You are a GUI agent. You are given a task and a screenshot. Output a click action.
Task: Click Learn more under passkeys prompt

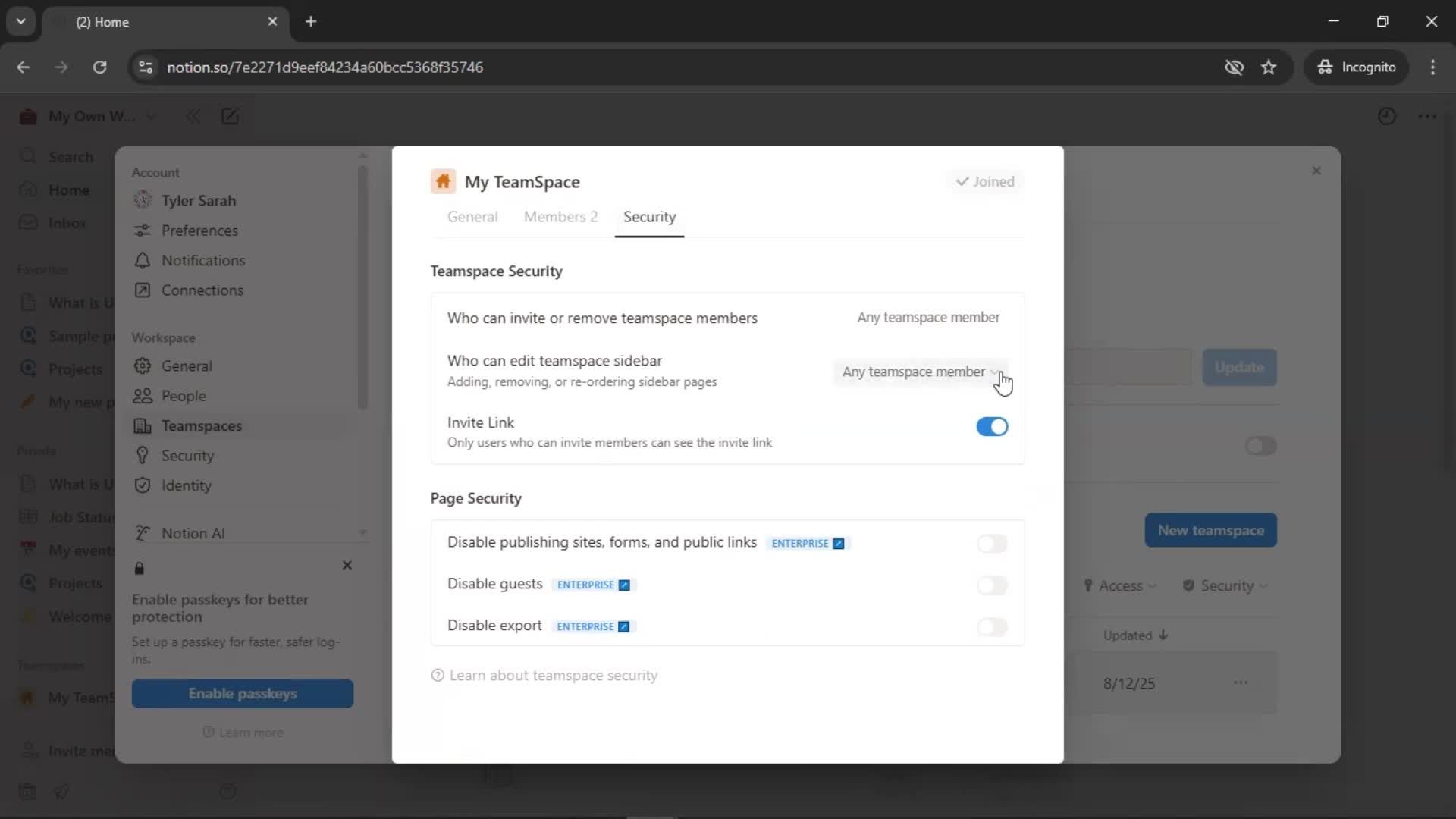click(x=243, y=733)
